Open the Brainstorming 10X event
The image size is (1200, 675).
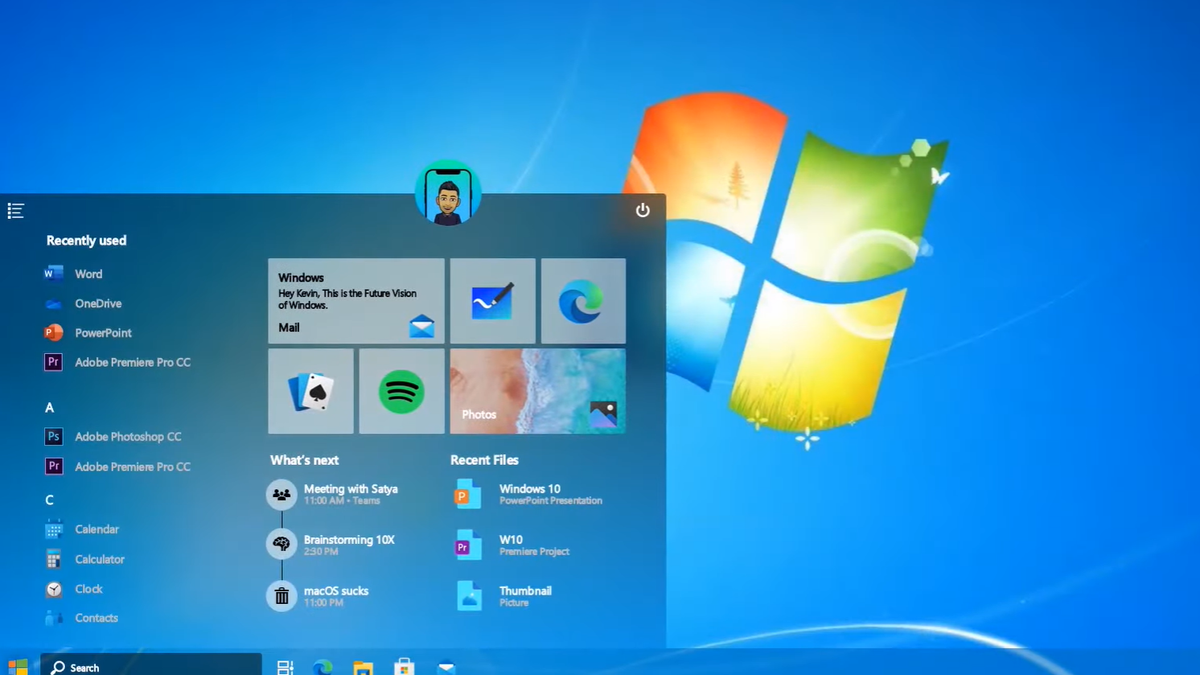(x=331, y=544)
